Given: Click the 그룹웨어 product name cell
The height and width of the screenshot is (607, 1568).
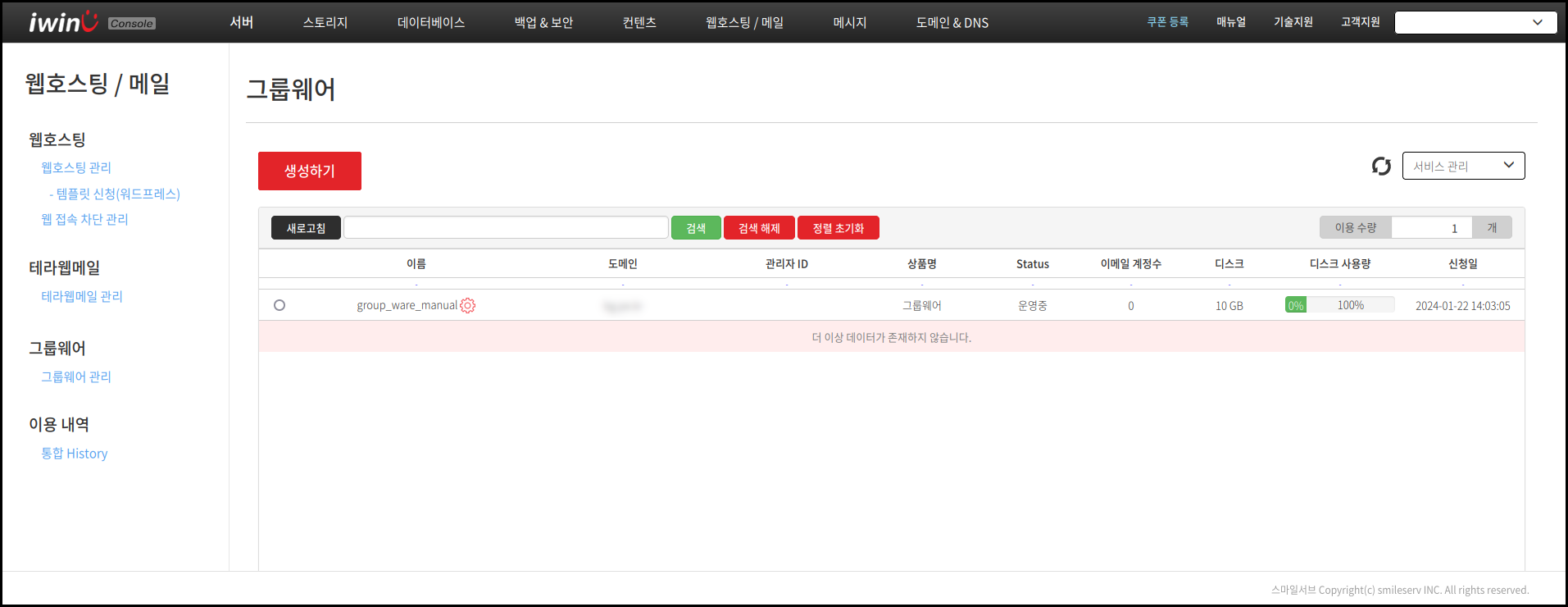Looking at the screenshot, I should tap(922, 305).
